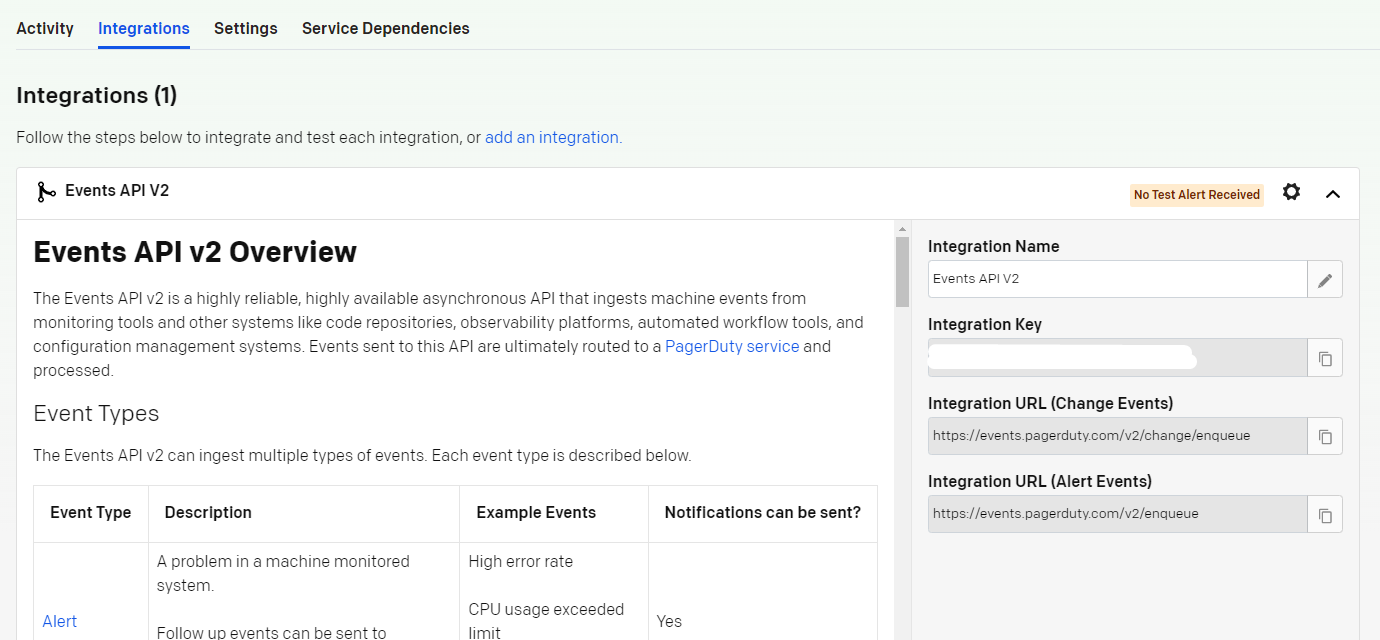
Task: Click the Alert Events URL field
Action: [1117, 514]
